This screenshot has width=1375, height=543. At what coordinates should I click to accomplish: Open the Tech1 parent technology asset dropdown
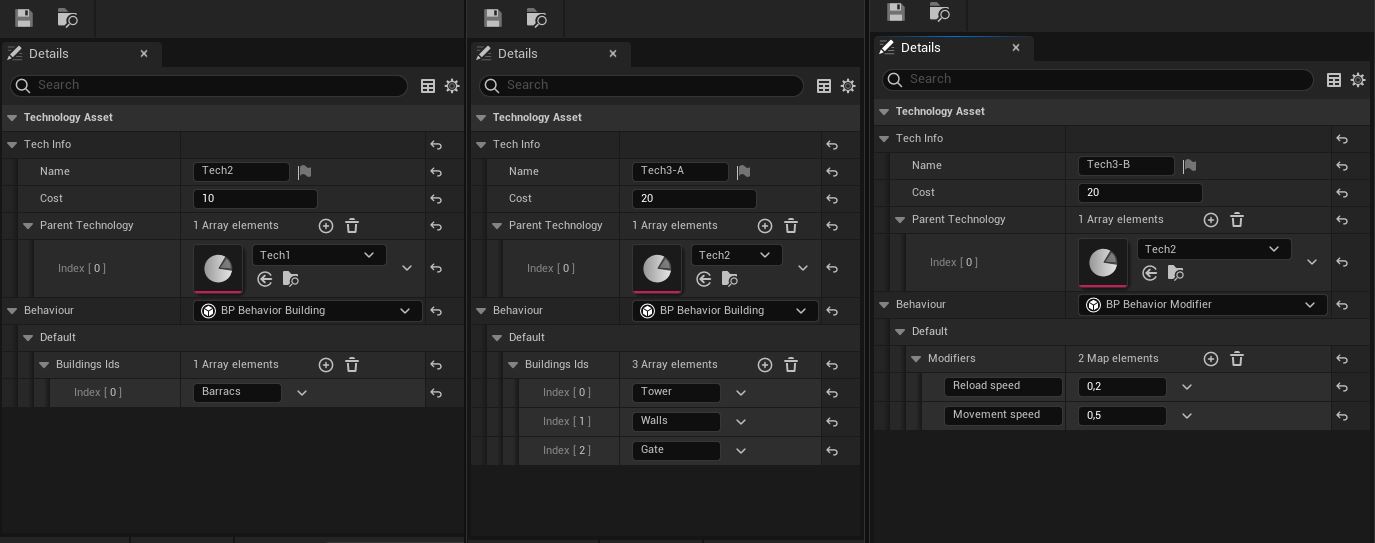click(x=318, y=255)
